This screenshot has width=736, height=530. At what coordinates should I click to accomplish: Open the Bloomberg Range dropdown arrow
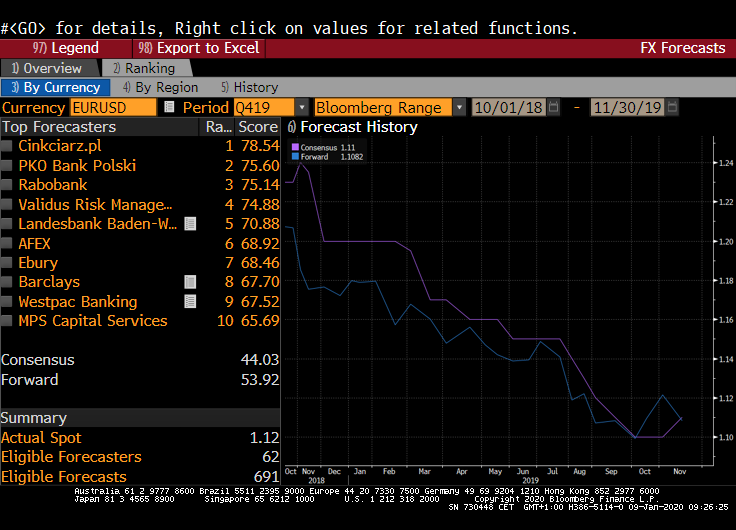click(459, 107)
